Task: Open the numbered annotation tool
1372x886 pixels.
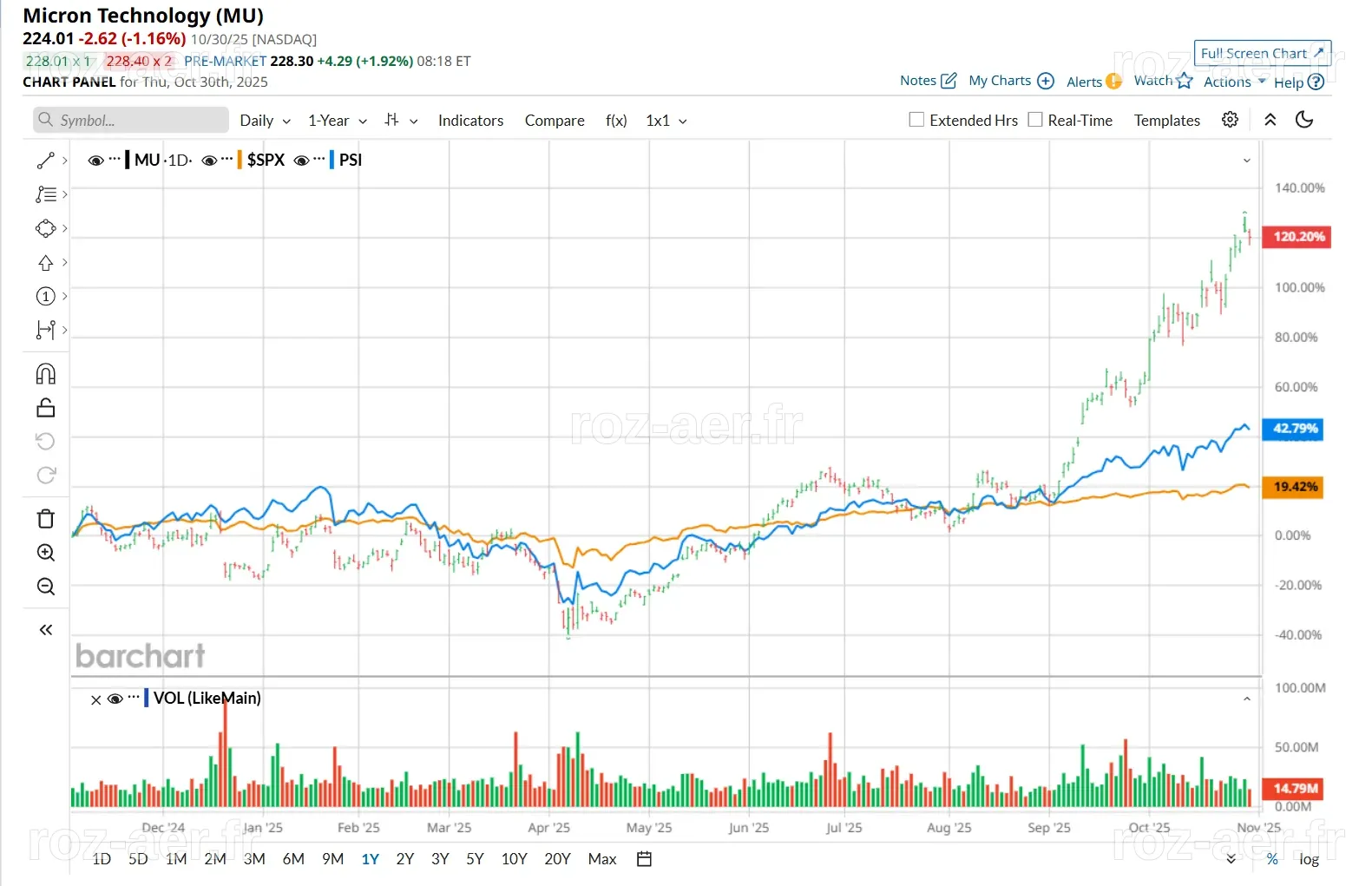Action: (46, 296)
